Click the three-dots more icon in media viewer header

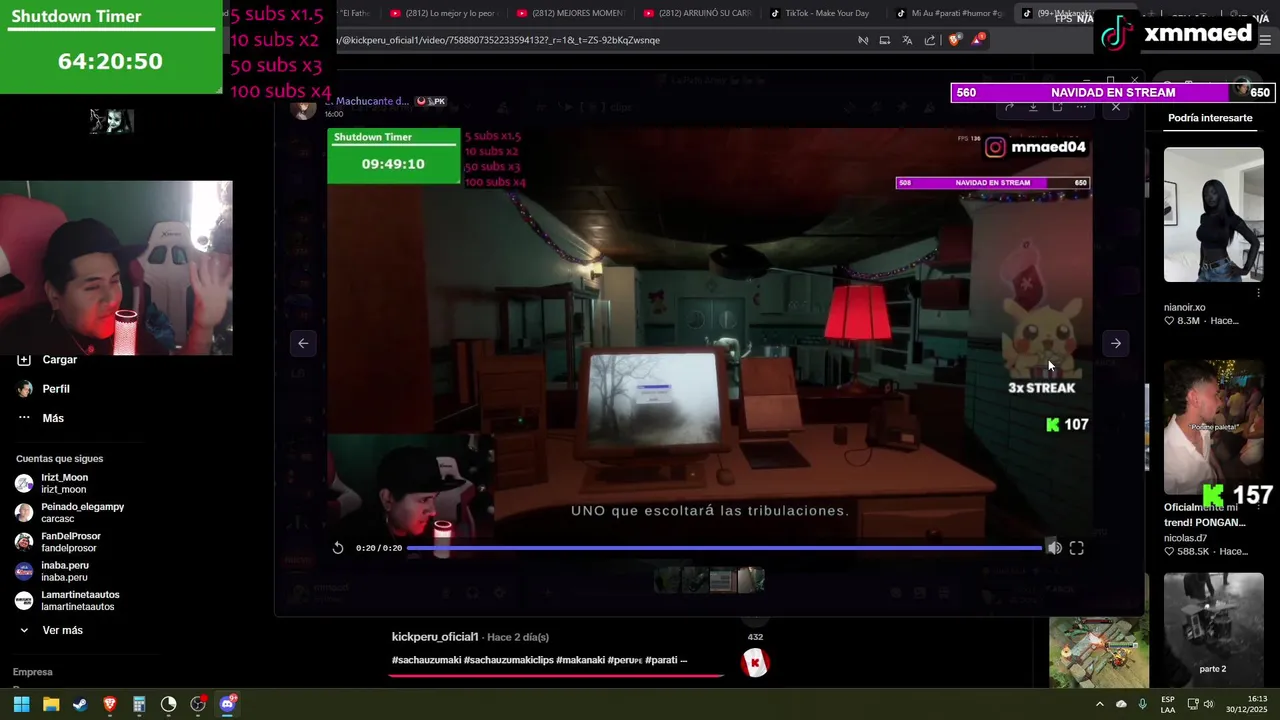1081,107
